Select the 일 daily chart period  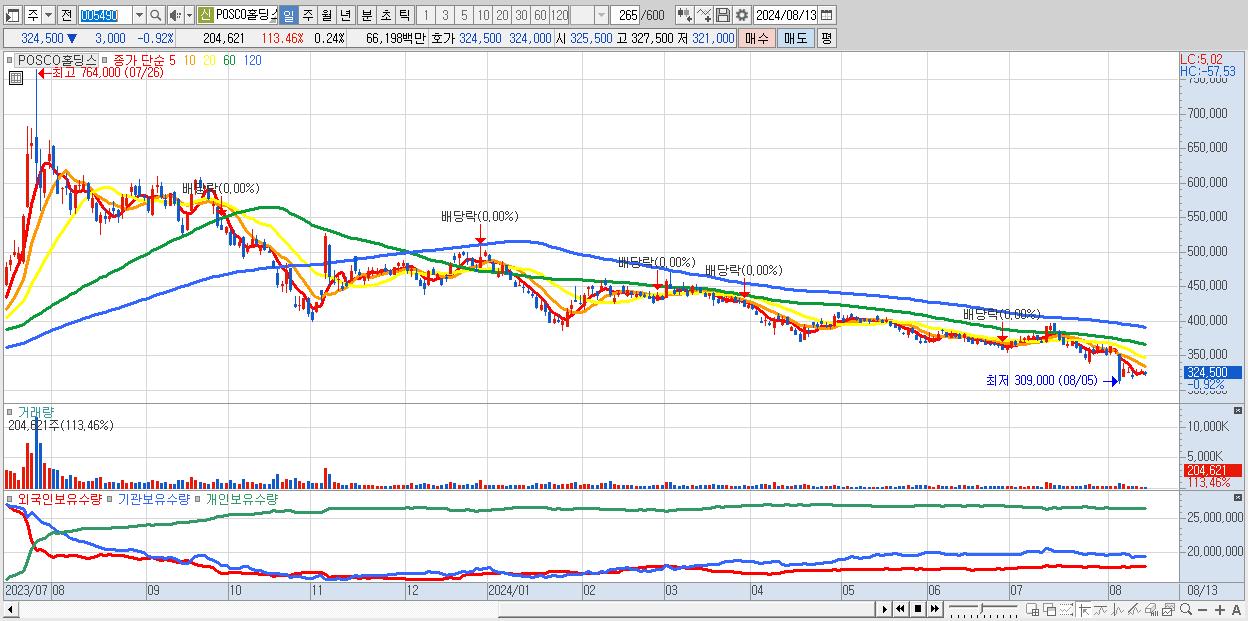[288, 15]
